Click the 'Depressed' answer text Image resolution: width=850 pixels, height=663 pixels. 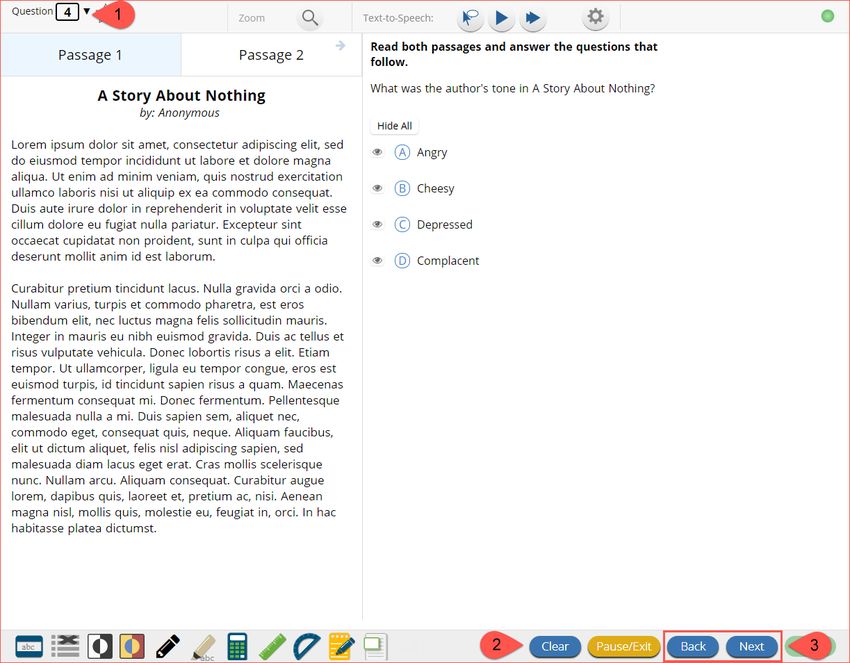[x=445, y=224]
